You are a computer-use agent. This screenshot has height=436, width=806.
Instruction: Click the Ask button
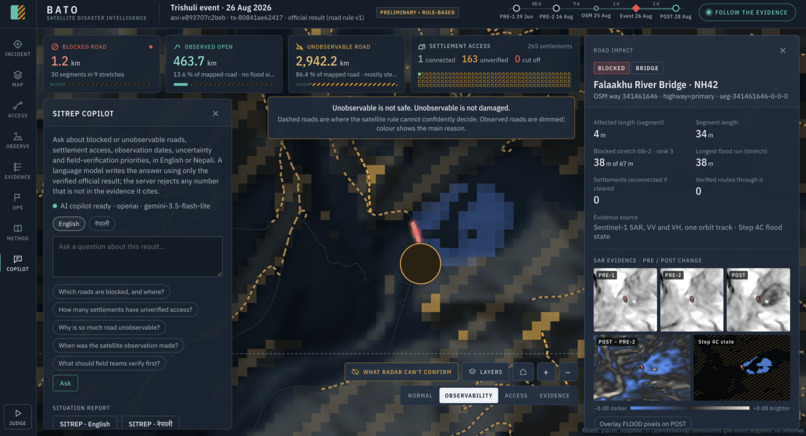click(x=65, y=383)
